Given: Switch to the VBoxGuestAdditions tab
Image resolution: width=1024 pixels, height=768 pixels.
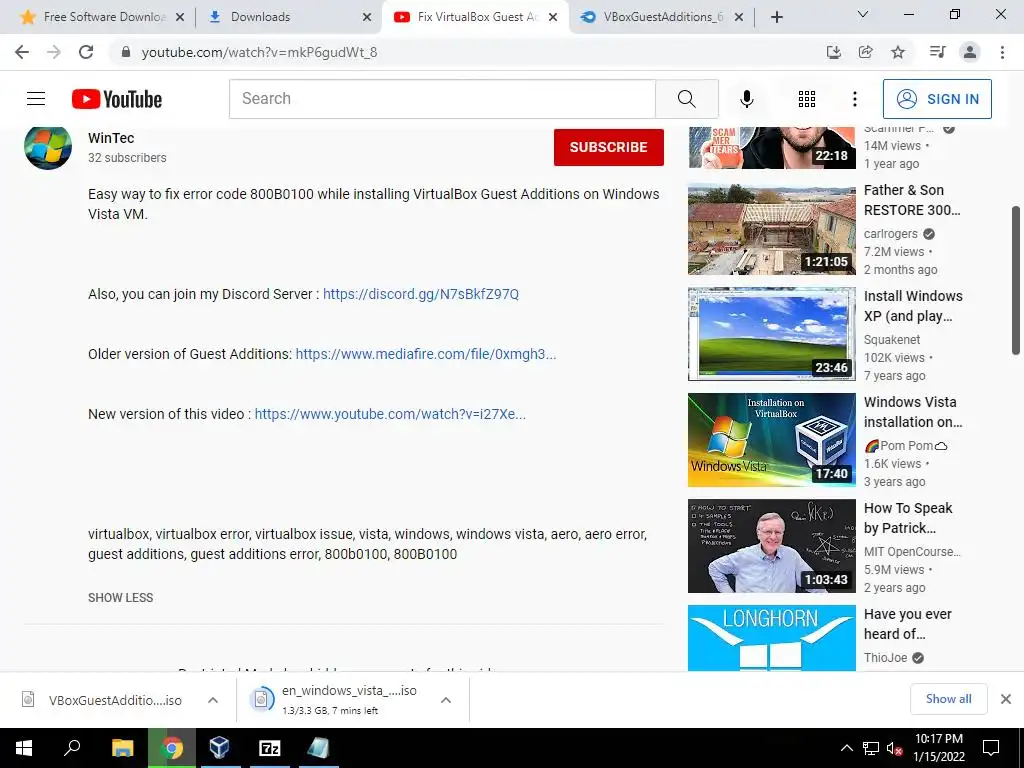Looking at the screenshot, I should pos(662,17).
